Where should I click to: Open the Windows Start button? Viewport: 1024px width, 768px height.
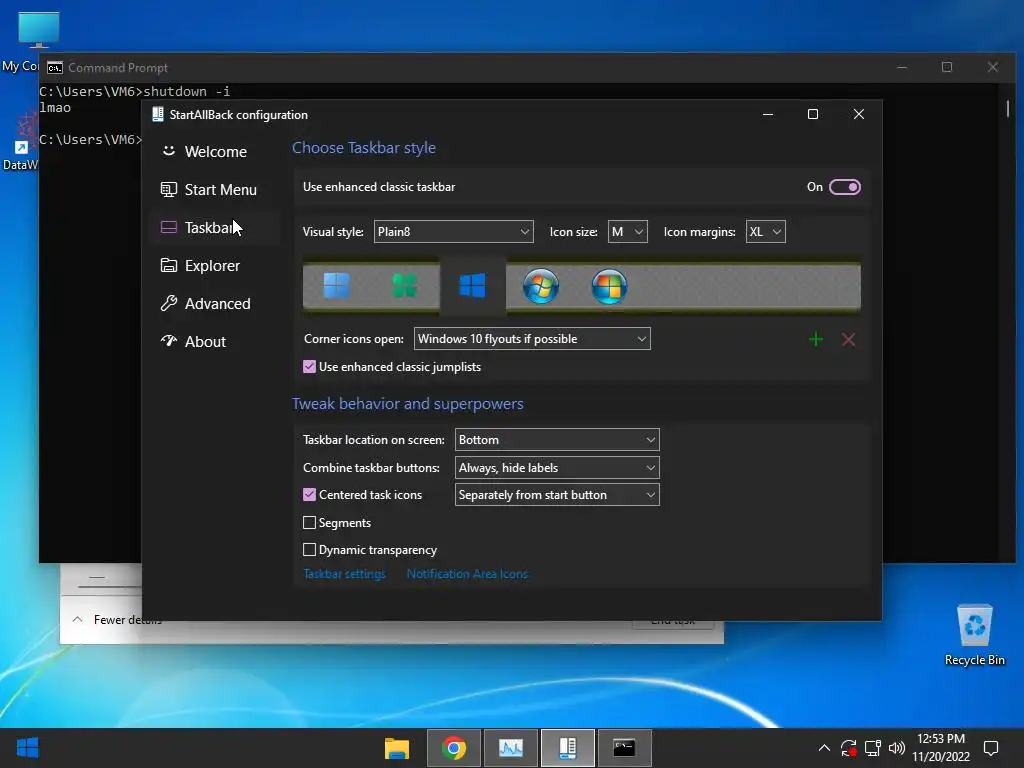point(27,748)
